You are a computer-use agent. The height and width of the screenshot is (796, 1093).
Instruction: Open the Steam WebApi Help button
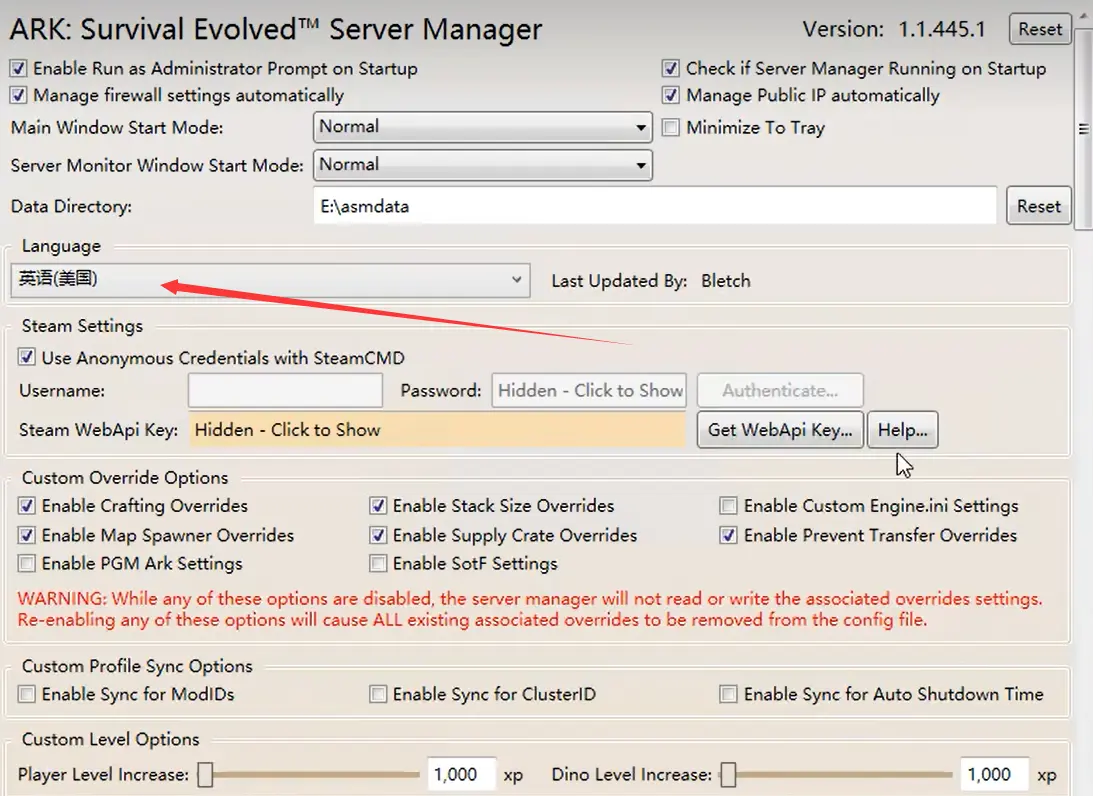click(902, 430)
